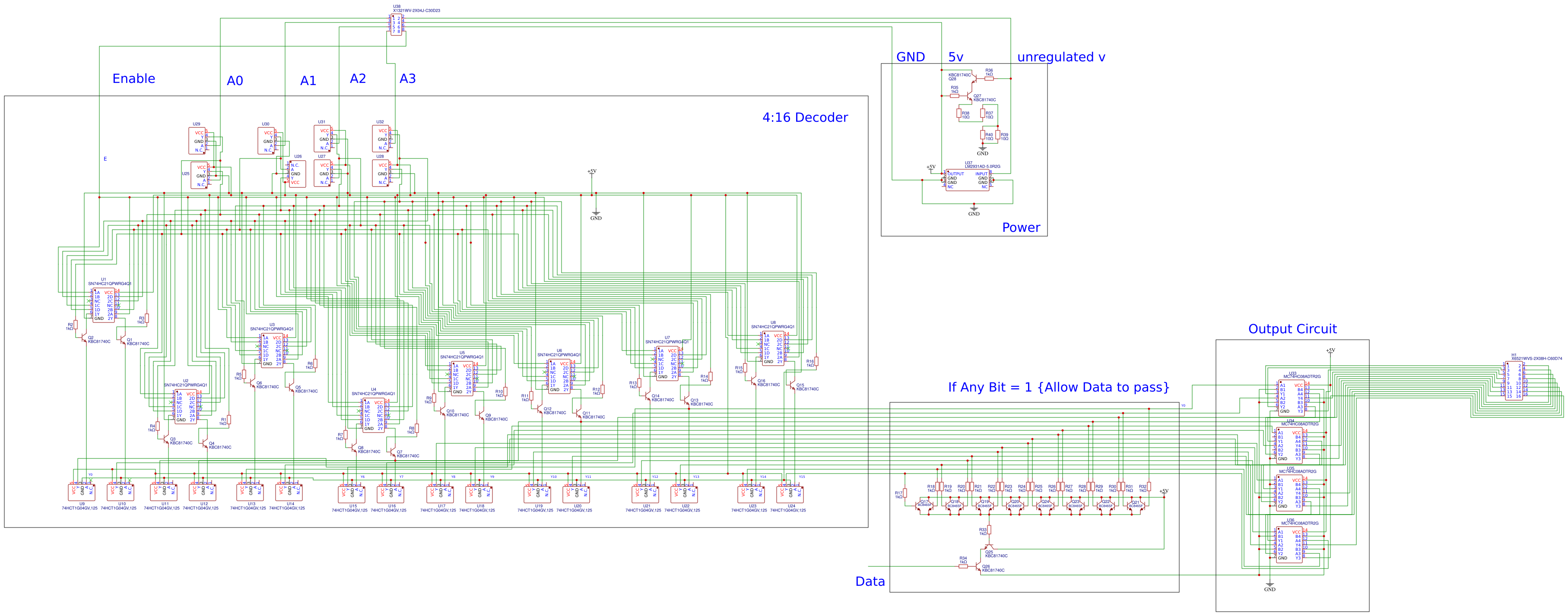Select the 'Output Circuit' heading text

tap(1292, 329)
